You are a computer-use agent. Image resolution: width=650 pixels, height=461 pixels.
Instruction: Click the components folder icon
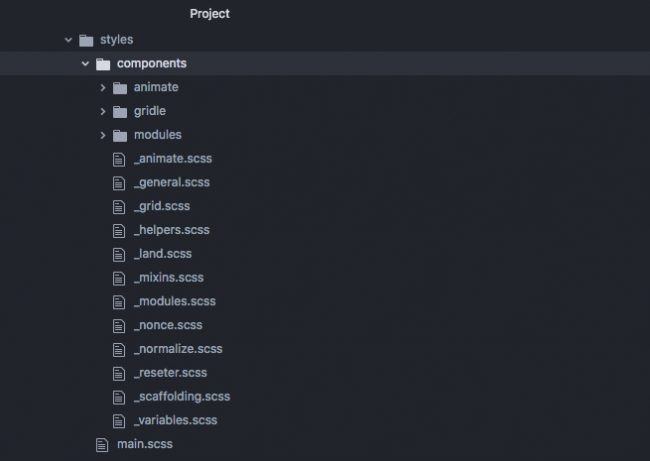(x=103, y=64)
